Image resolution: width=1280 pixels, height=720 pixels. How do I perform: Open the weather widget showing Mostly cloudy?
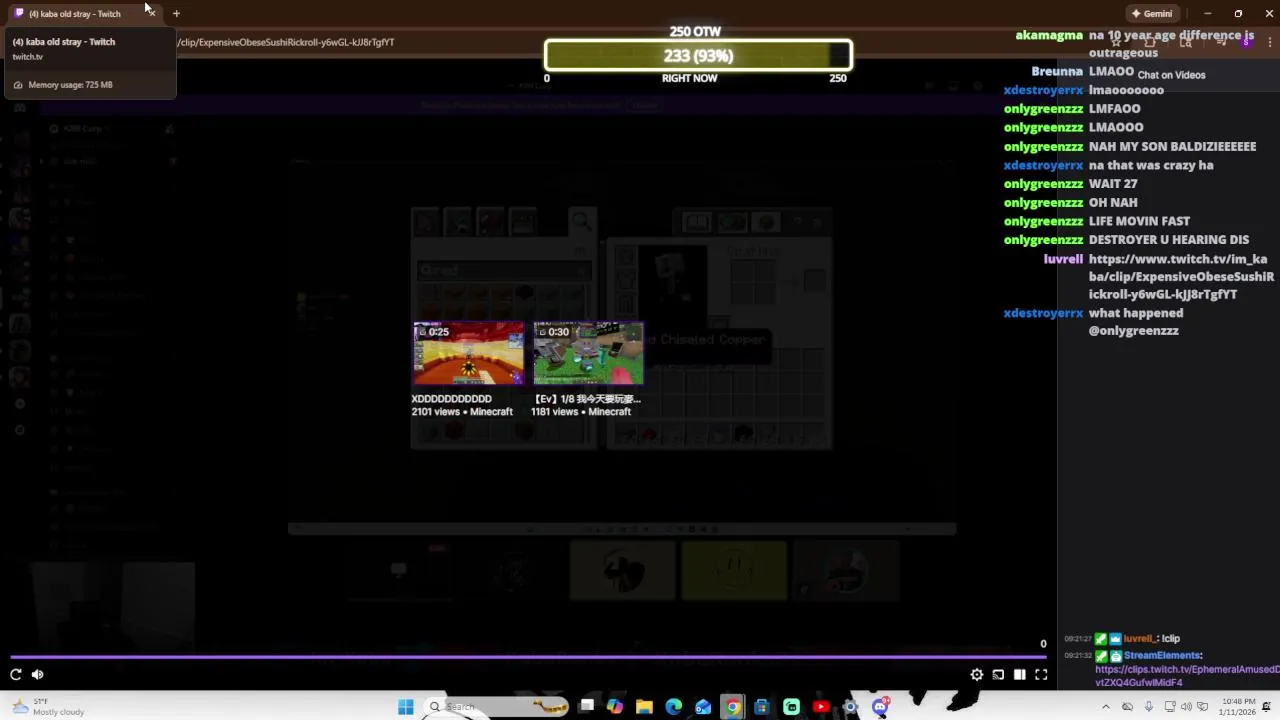click(x=50, y=707)
